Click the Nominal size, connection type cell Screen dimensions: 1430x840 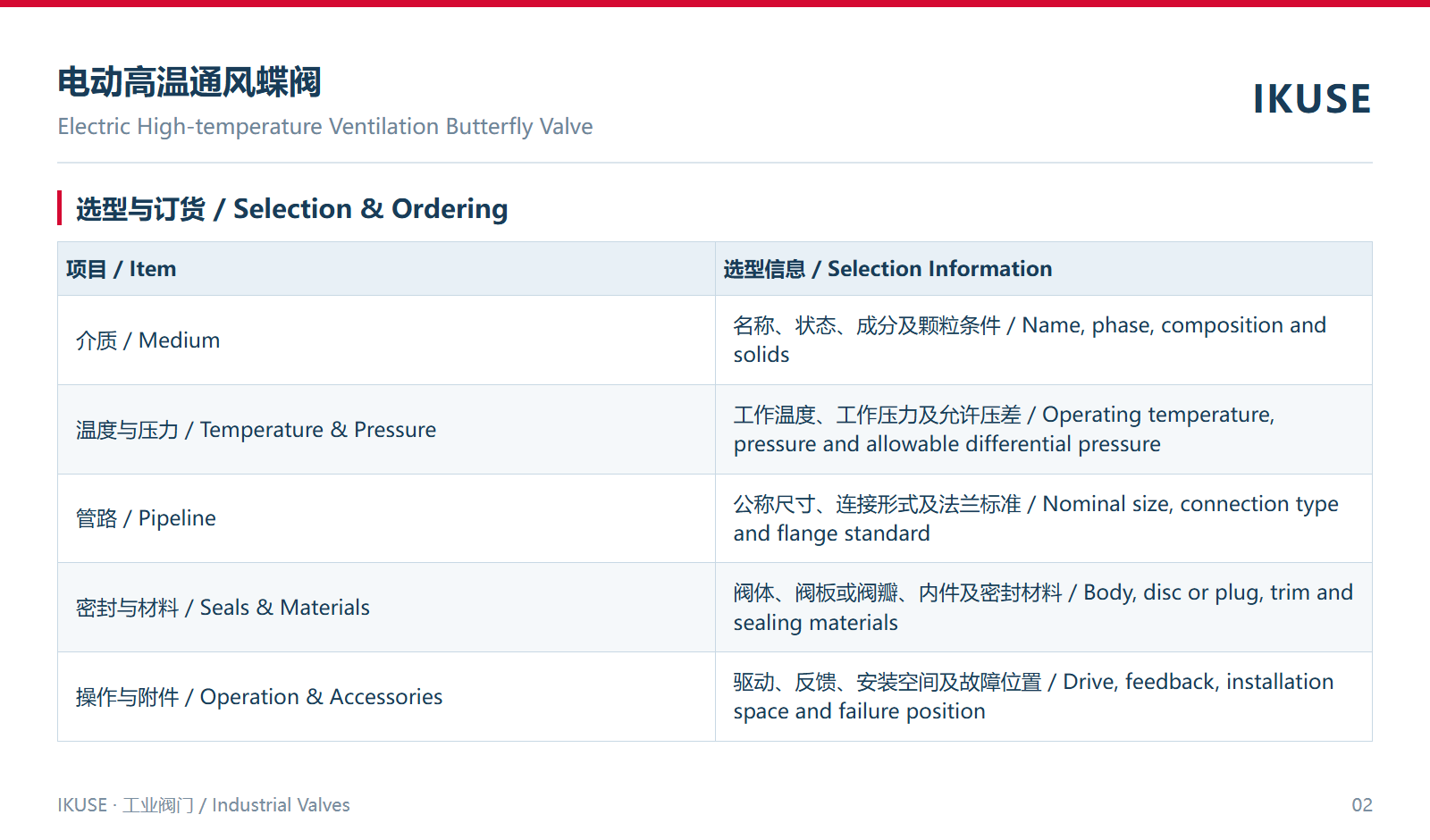1044,518
